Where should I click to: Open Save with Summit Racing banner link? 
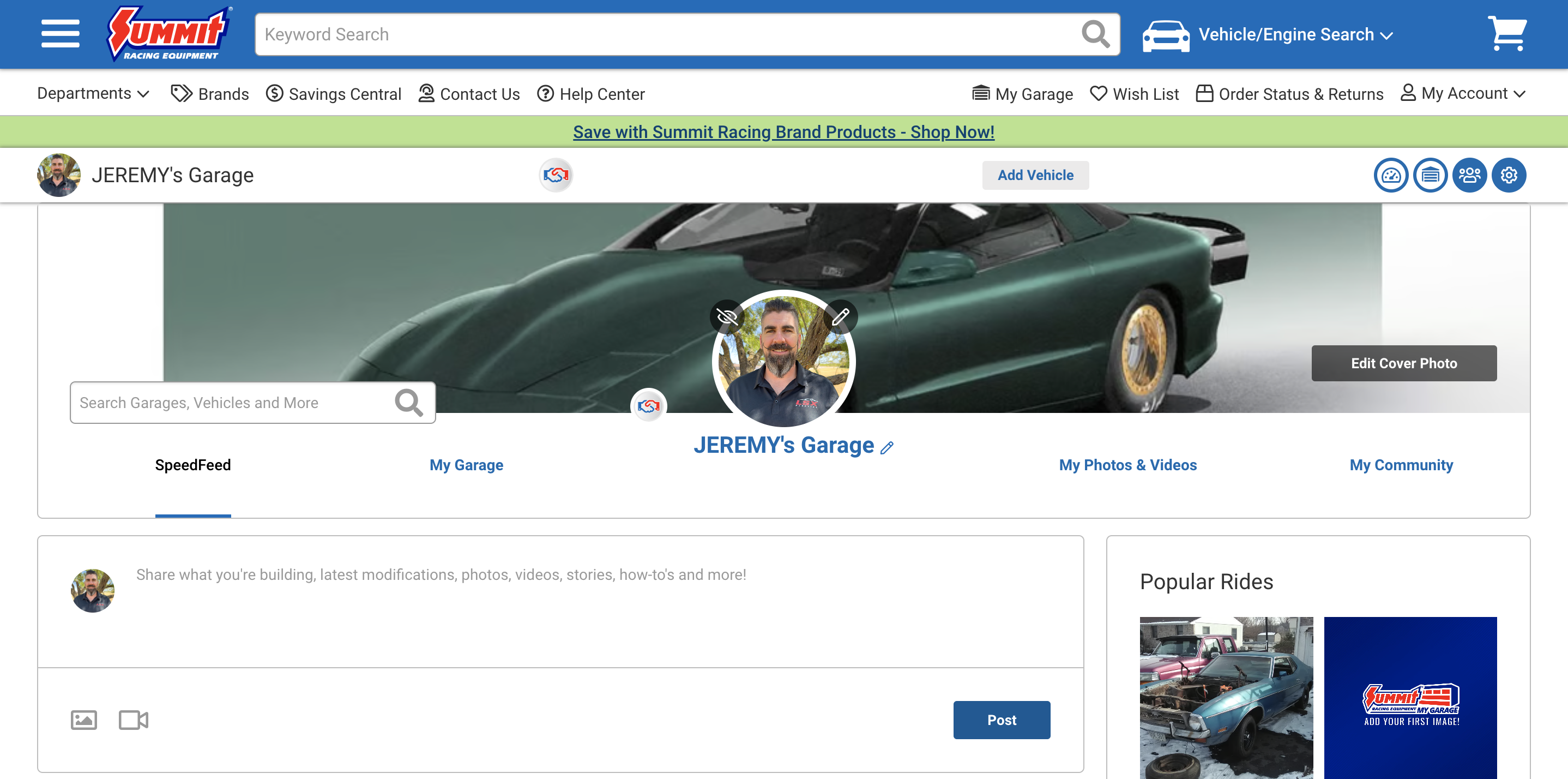pyautogui.click(x=783, y=132)
